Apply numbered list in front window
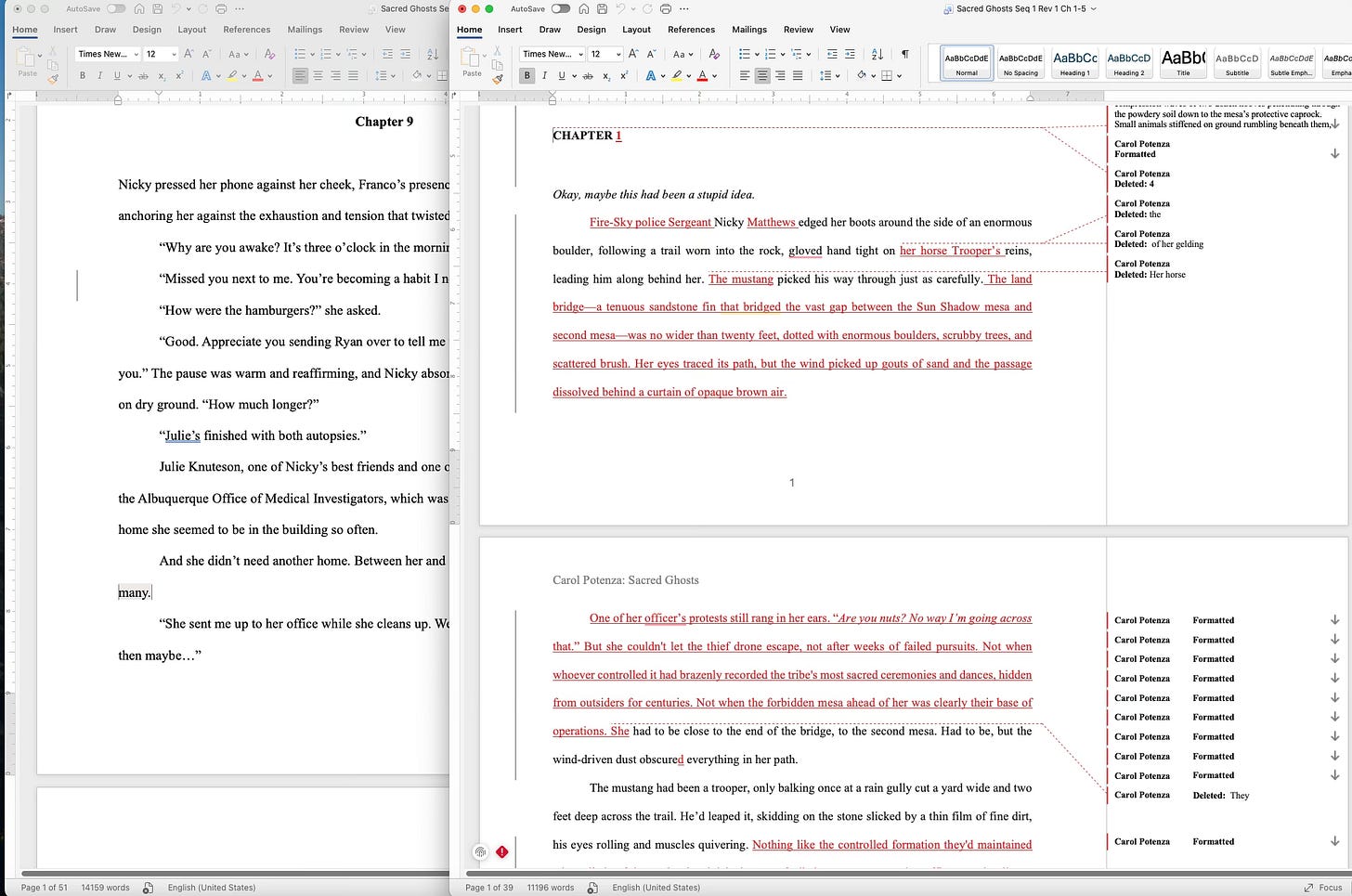The image size is (1352, 896). [x=770, y=54]
